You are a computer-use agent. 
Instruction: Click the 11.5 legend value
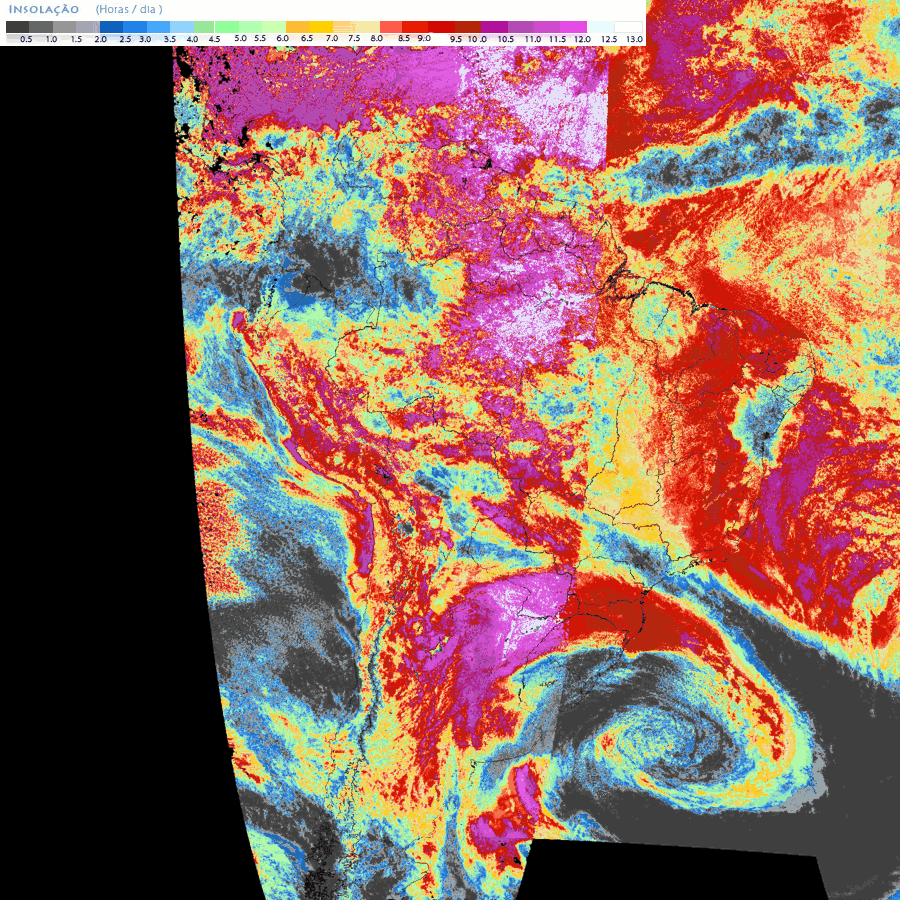pyautogui.click(x=558, y=39)
